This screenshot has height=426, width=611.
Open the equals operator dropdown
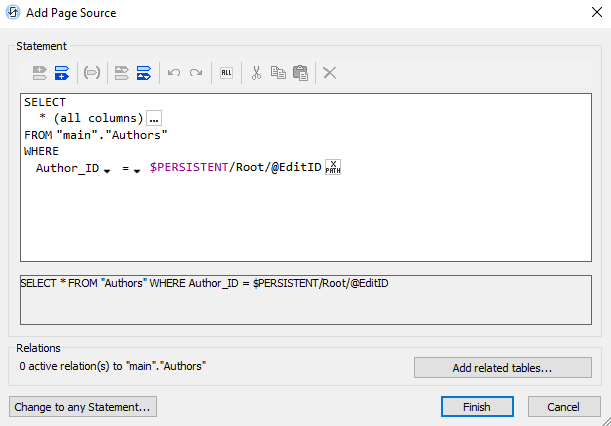click(136, 171)
